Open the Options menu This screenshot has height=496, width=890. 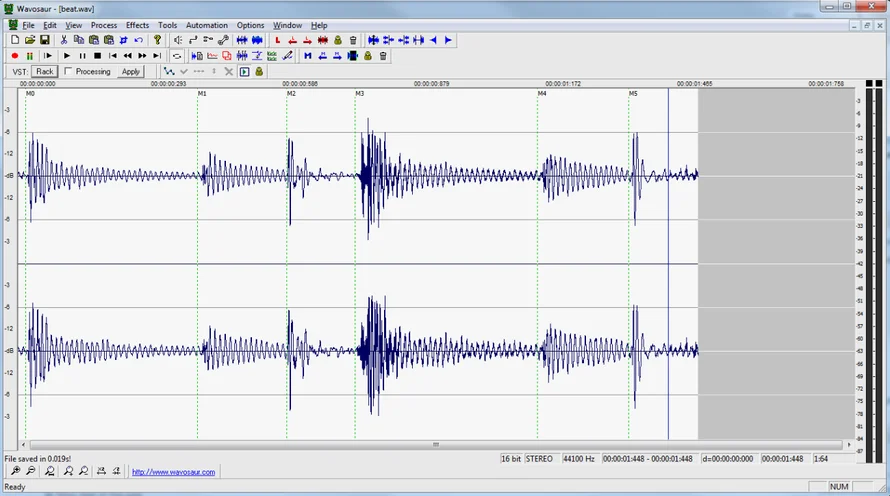click(x=250, y=25)
